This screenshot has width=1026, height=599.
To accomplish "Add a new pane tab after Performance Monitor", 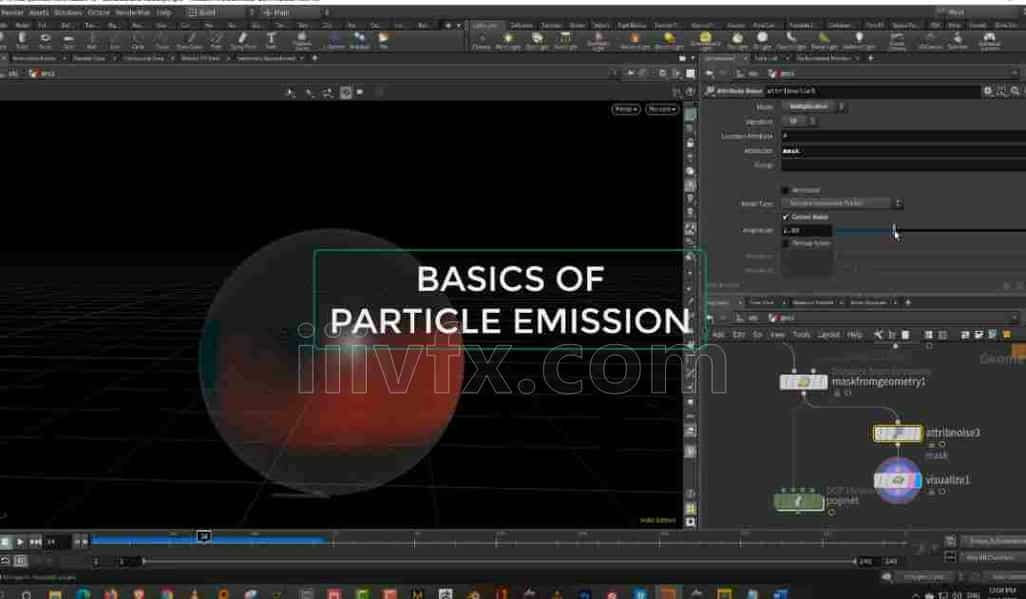I will pos(871,58).
